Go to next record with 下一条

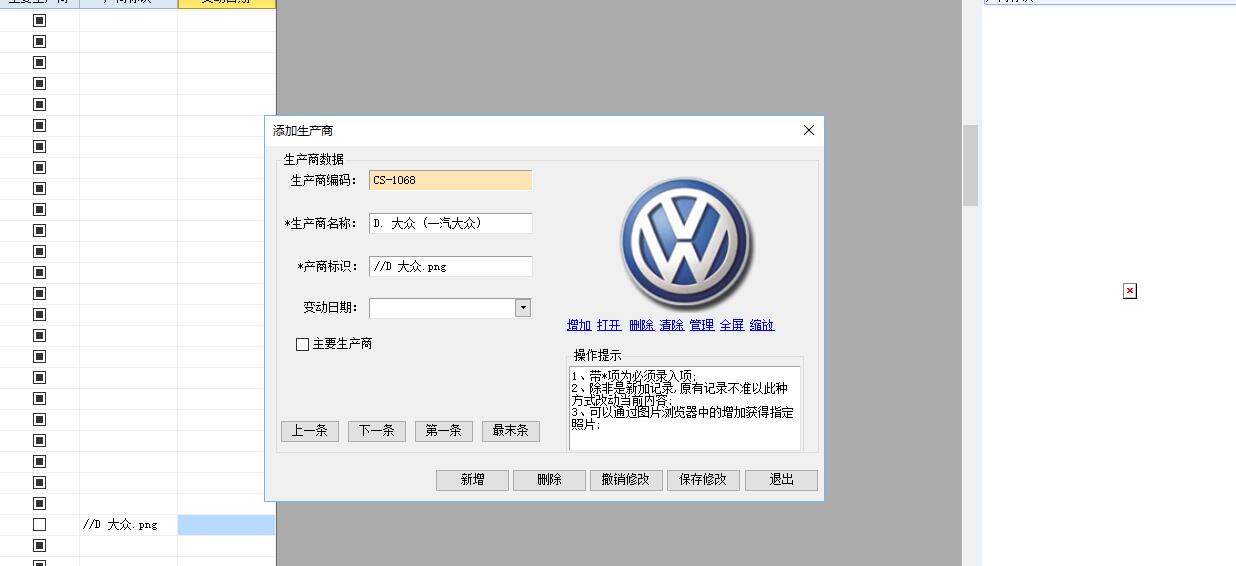tap(377, 431)
